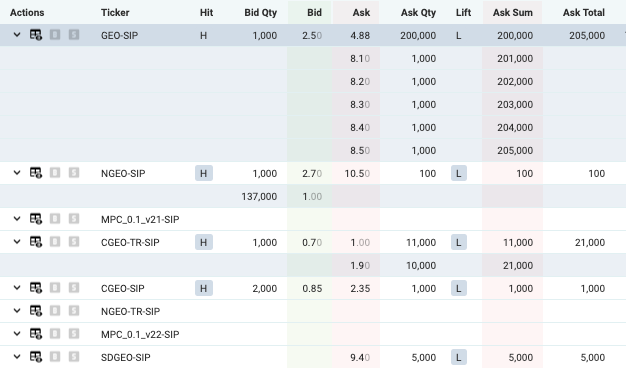Open order entry icon for MPC_0.1_v22-SIP row

coord(36,334)
